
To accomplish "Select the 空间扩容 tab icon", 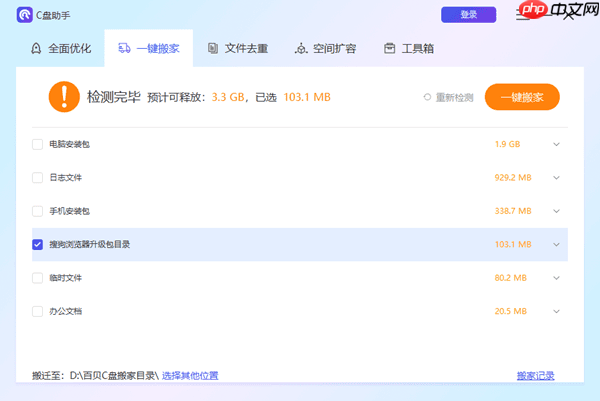I will (x=301, y=48).
